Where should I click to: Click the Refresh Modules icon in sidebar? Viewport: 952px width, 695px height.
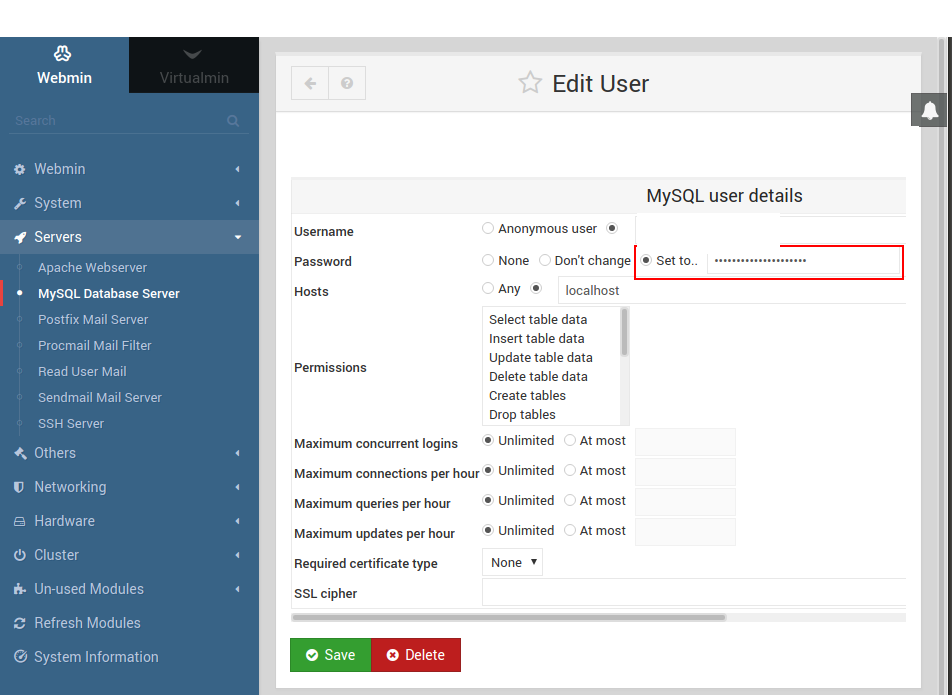[22, 623]
